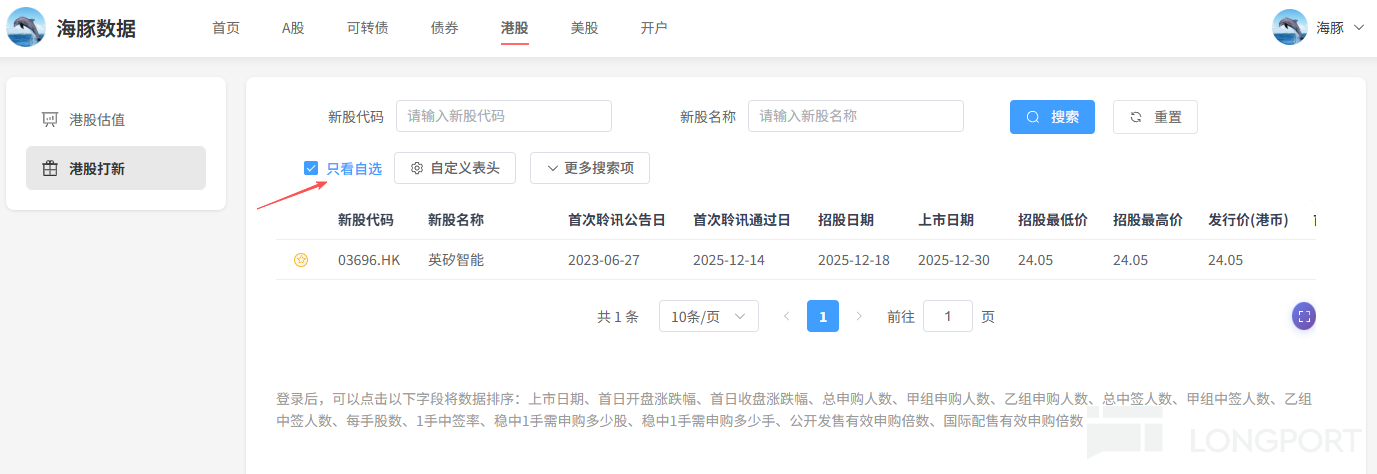Click date cell 2023-06-27

(x=604, y=260)
